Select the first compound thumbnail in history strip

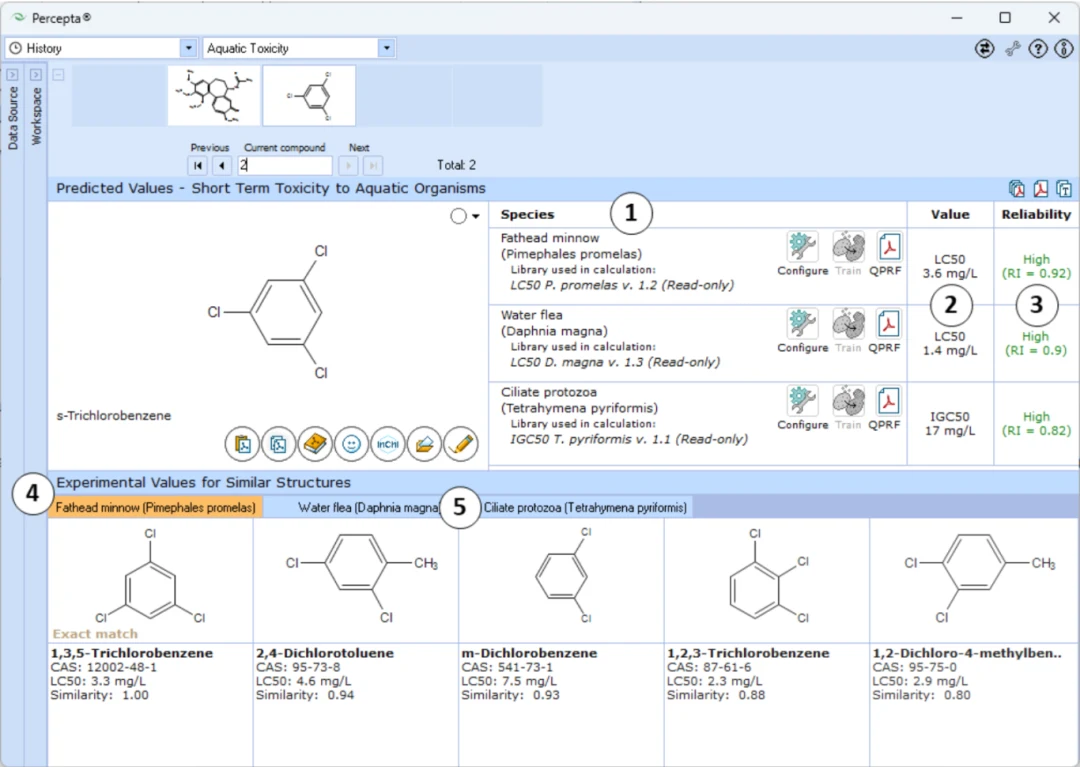[x=214, y=96]
